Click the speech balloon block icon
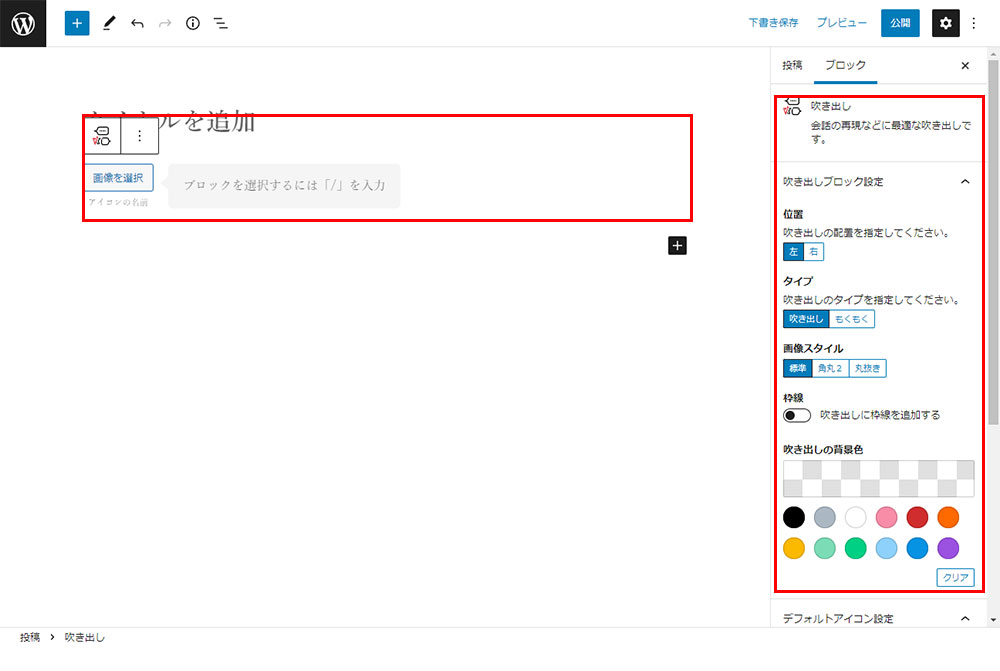Screen dimensions: 1000x671 [x=102, y=136]
